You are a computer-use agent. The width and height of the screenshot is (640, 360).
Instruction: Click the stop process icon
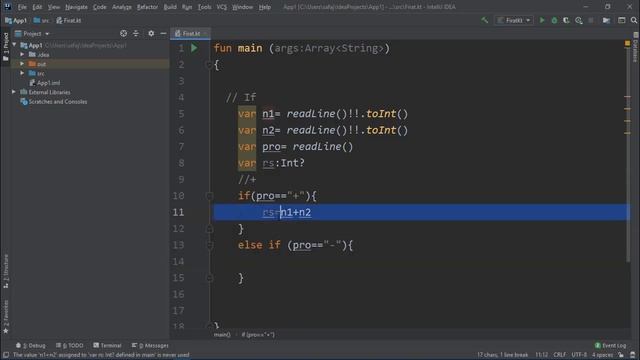pos(591,20)
